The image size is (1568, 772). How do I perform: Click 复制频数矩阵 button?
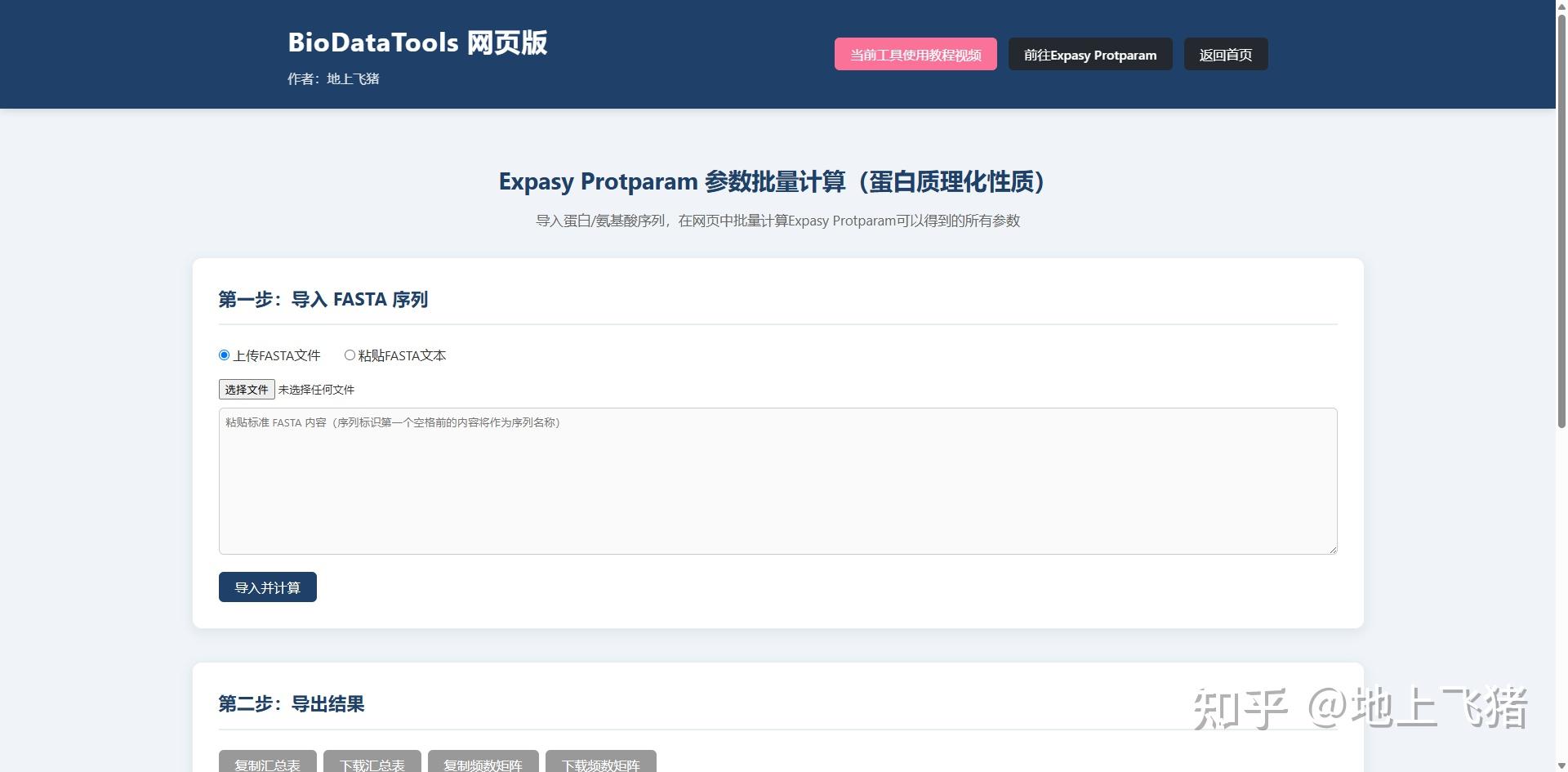click(483, 761)
